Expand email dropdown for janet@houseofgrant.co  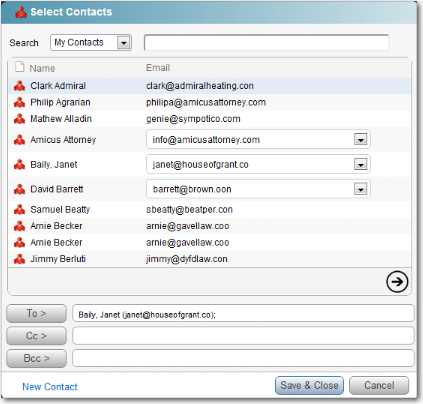(360, 164)
